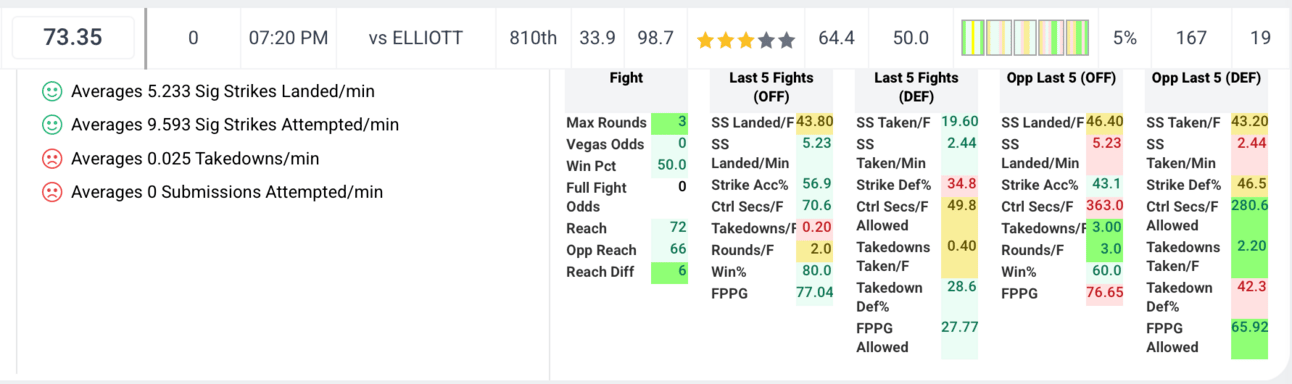
Task: Click the third gold star rating
Action: coord(746,40)
